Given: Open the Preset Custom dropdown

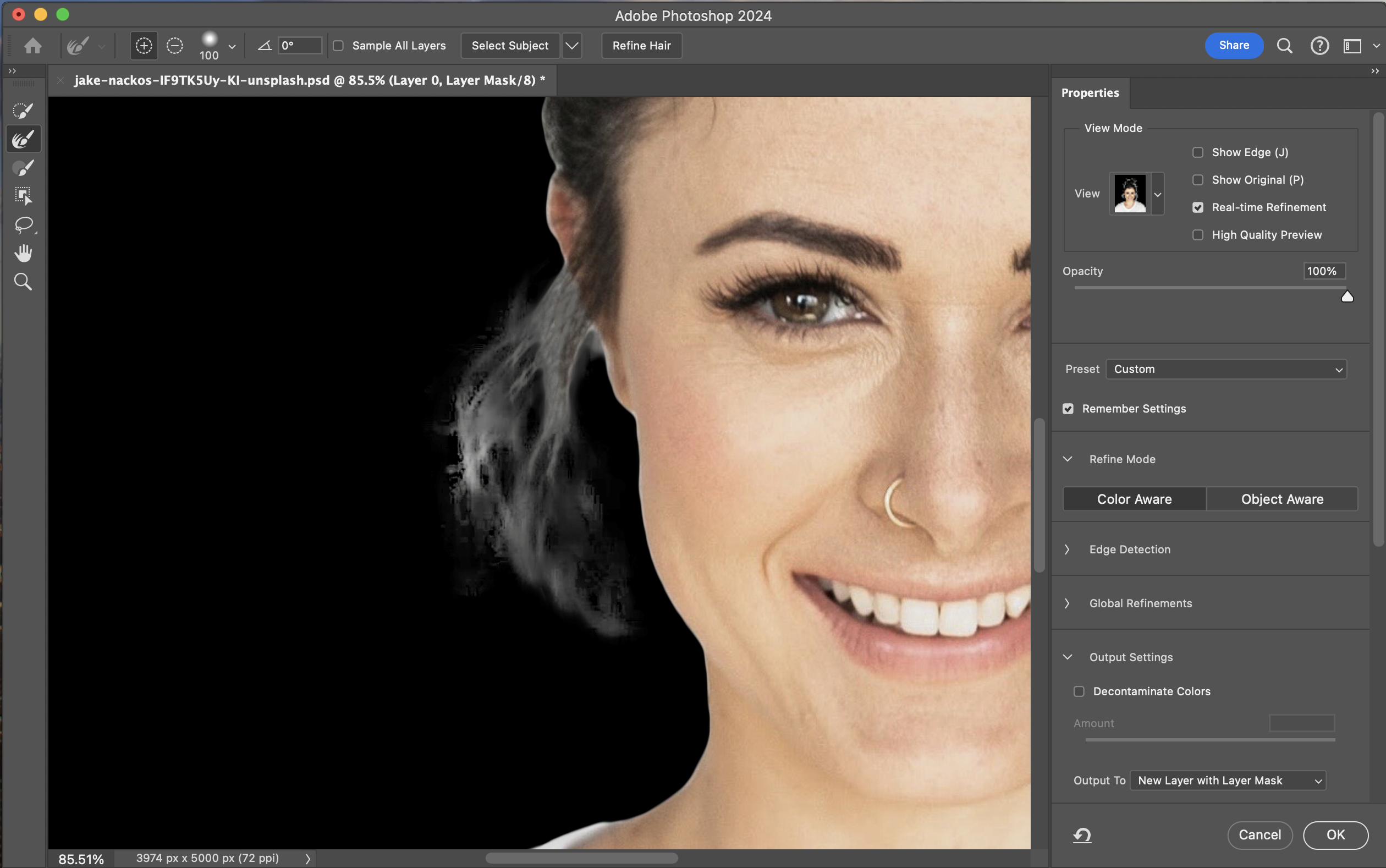Looking at the screenshot, I should [x=1226, y=369].
